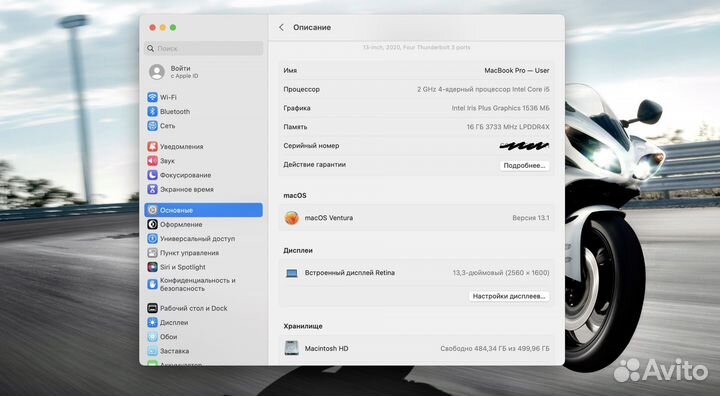This screenshot has width=720, height=396.
Task: Open the Wi-Fi settings icon
Action: [x=152, y=97]
